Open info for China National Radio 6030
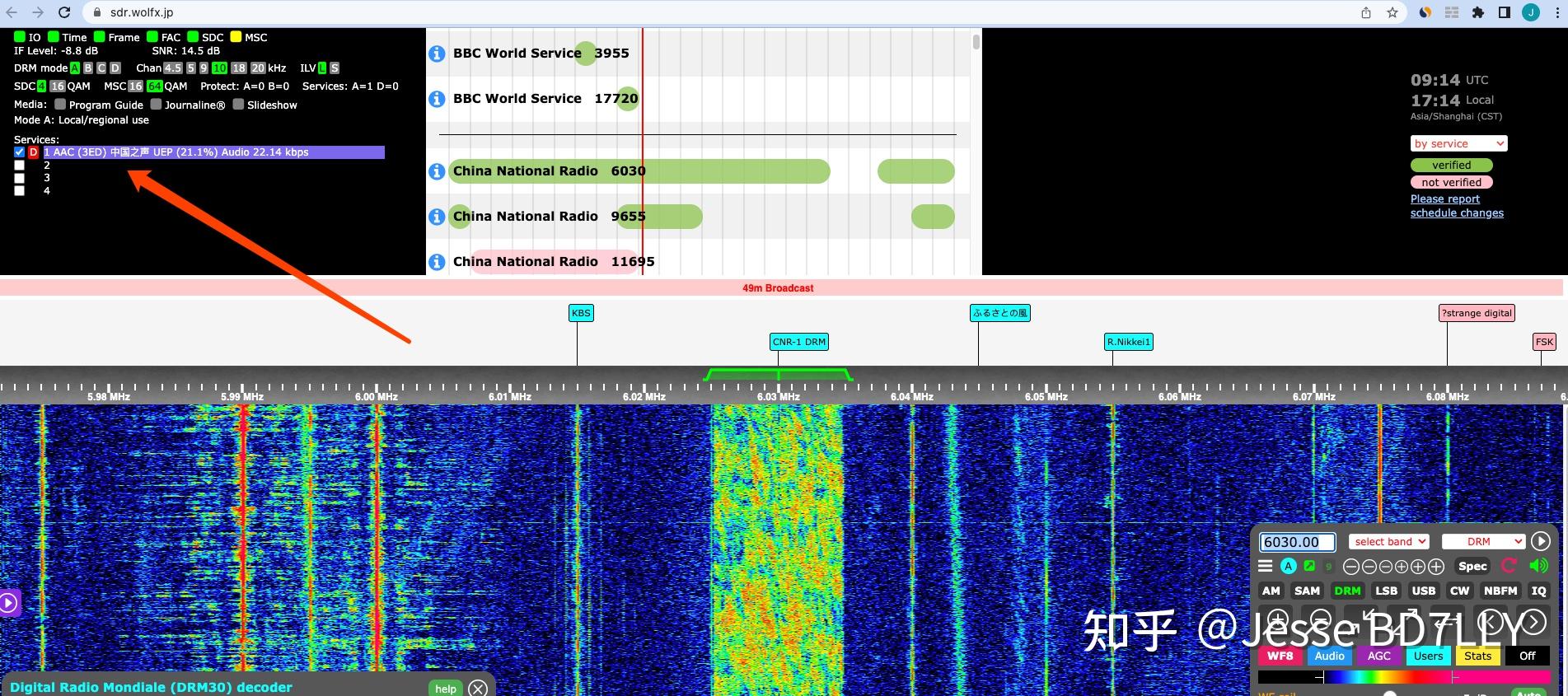 click(438, 171)
